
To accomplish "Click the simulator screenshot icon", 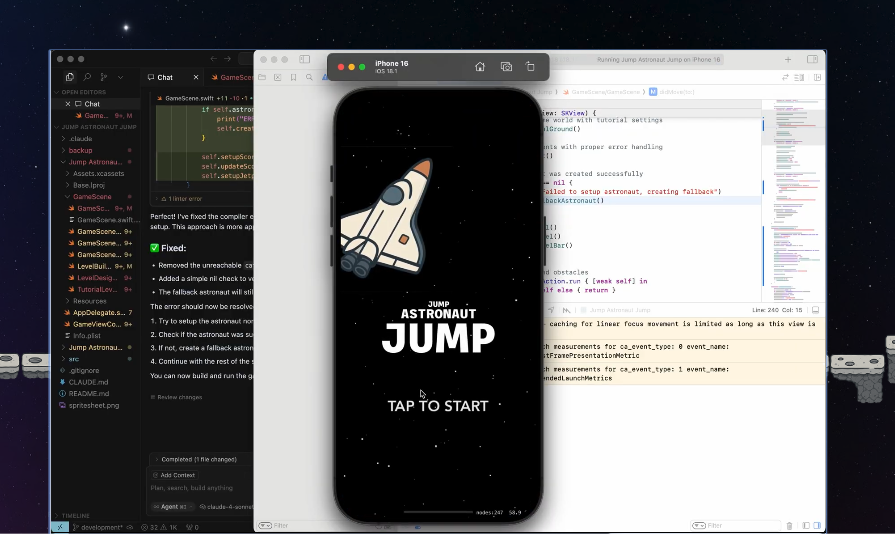I will (x=506, y=67).
